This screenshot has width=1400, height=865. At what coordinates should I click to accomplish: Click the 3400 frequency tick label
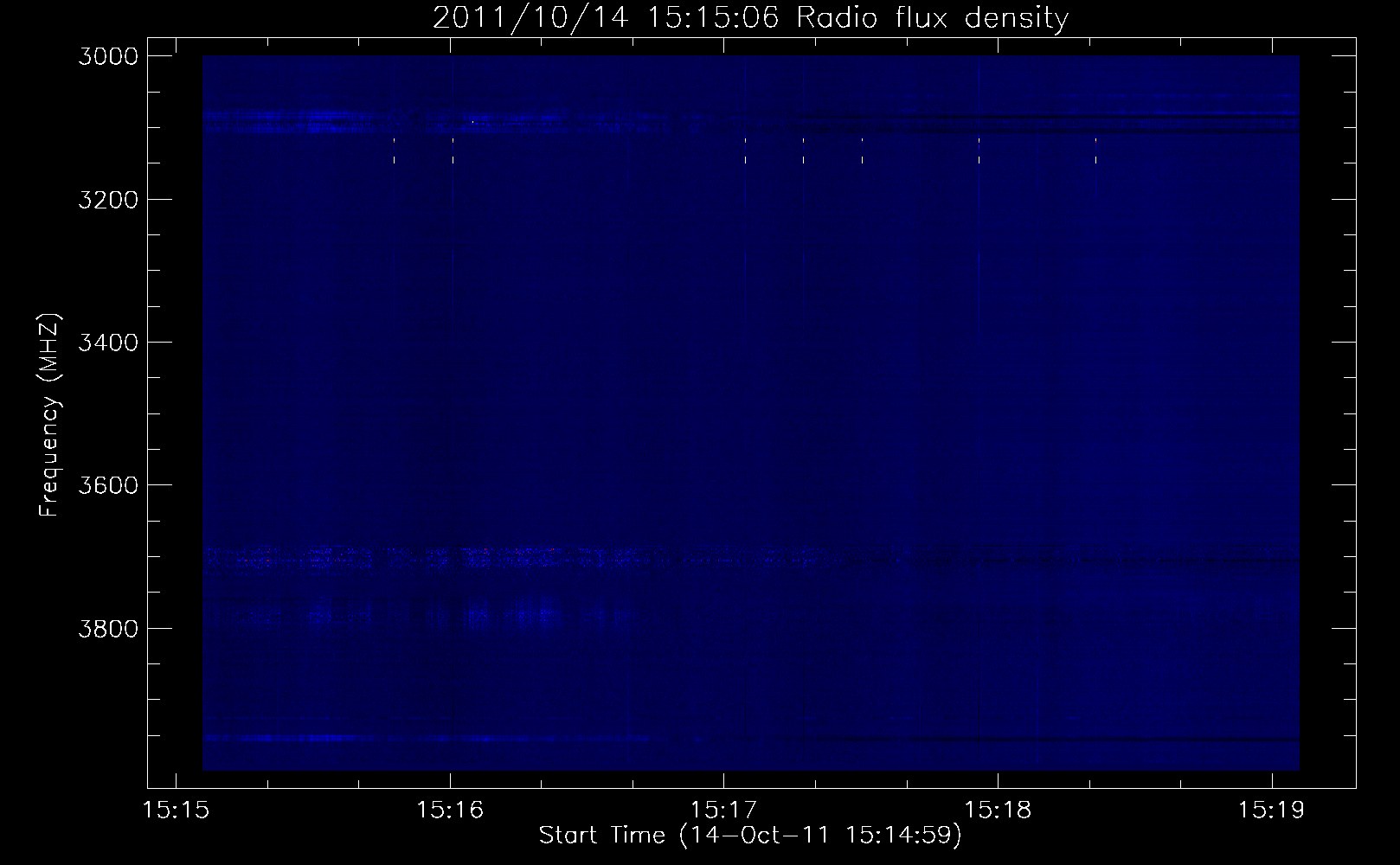click(108, 342)
